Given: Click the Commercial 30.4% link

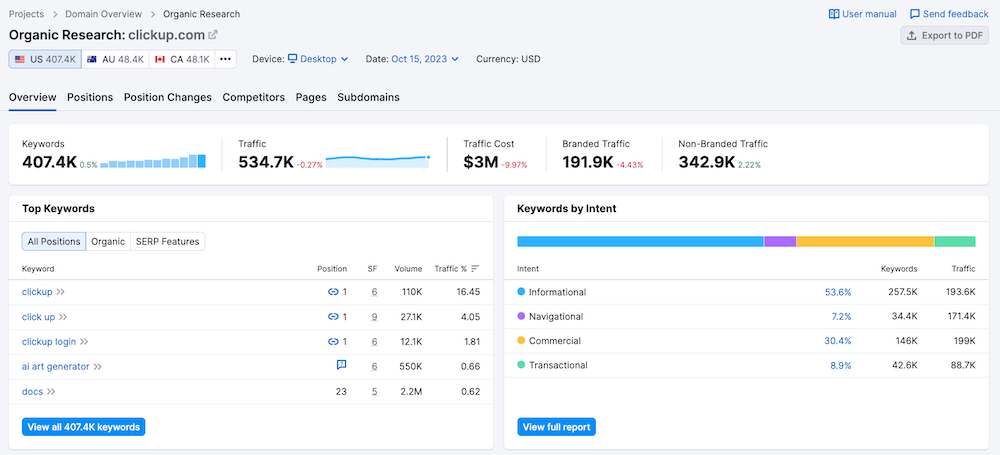Looking at the screenshot, I should point(837,341).
